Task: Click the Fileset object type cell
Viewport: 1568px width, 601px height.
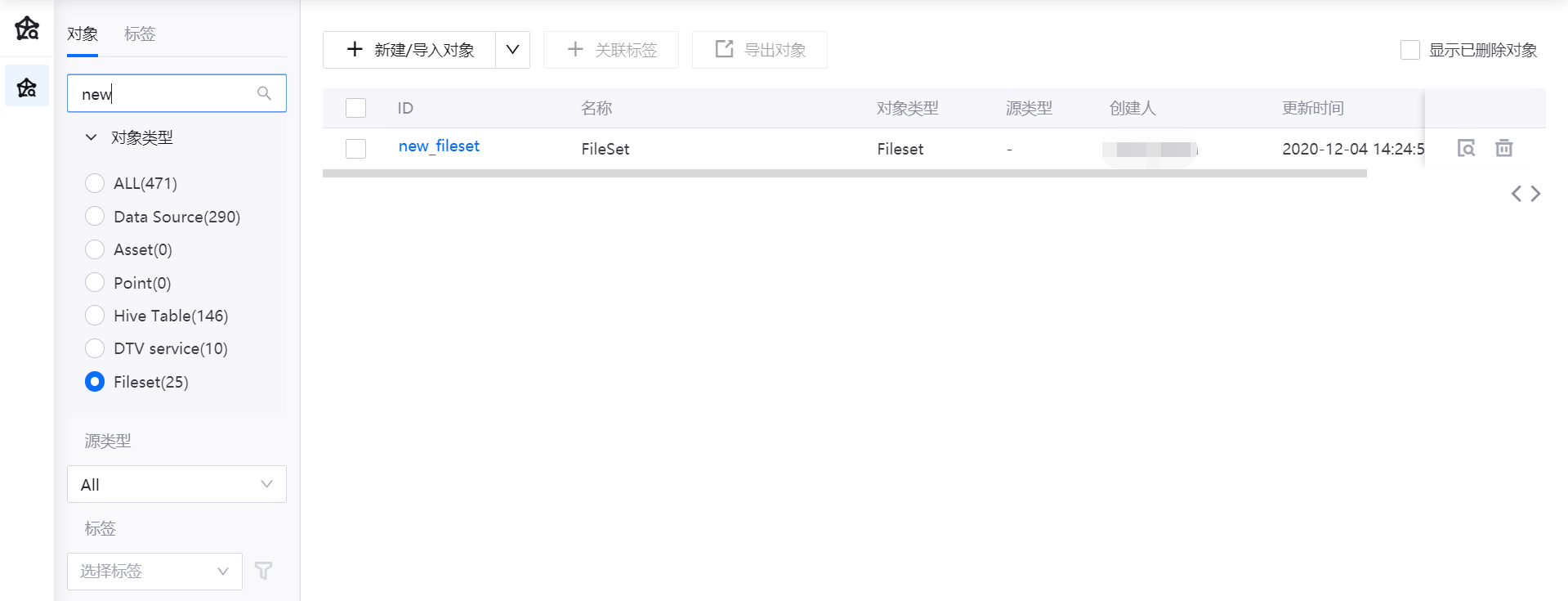Action: 900,149
